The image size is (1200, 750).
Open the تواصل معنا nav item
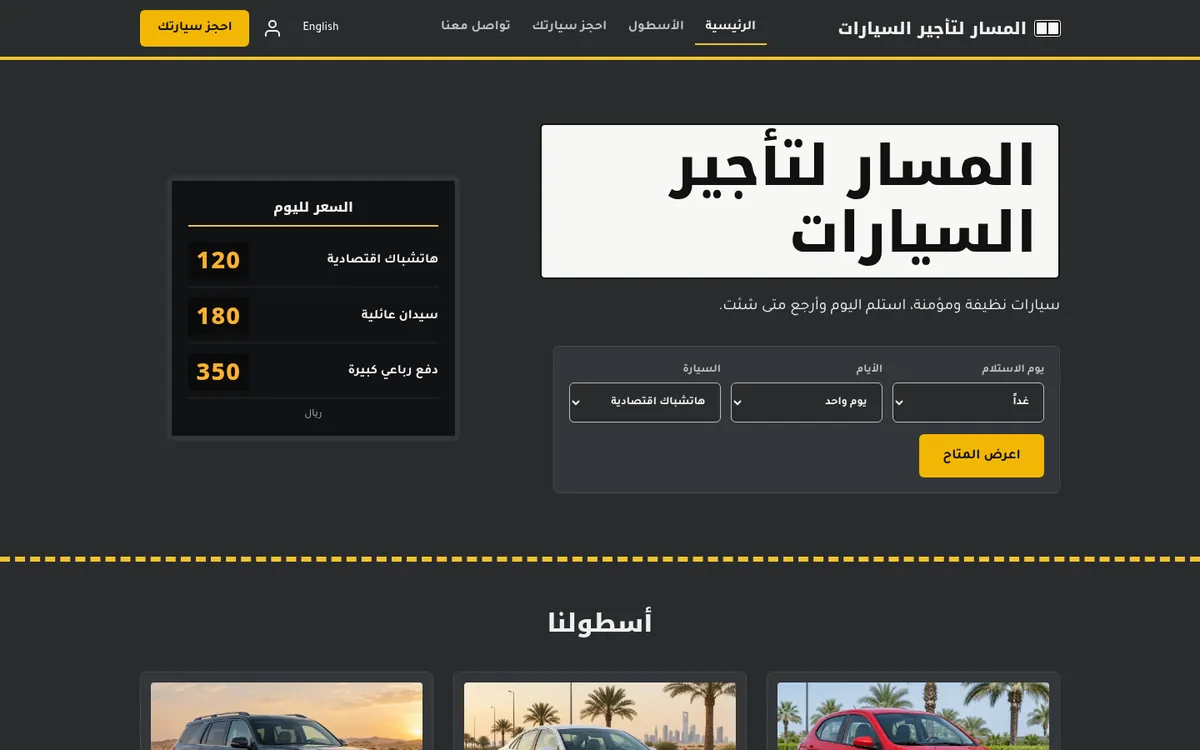coord(476,26)
